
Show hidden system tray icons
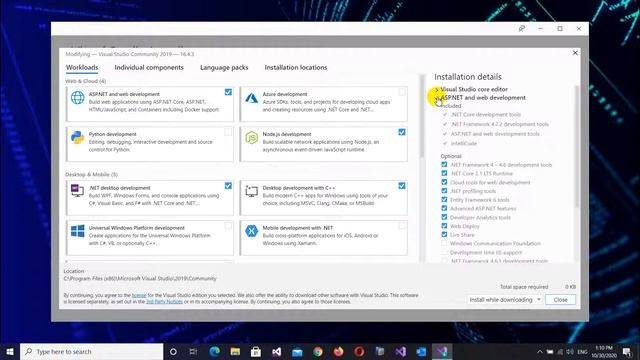tap(540, 351)
